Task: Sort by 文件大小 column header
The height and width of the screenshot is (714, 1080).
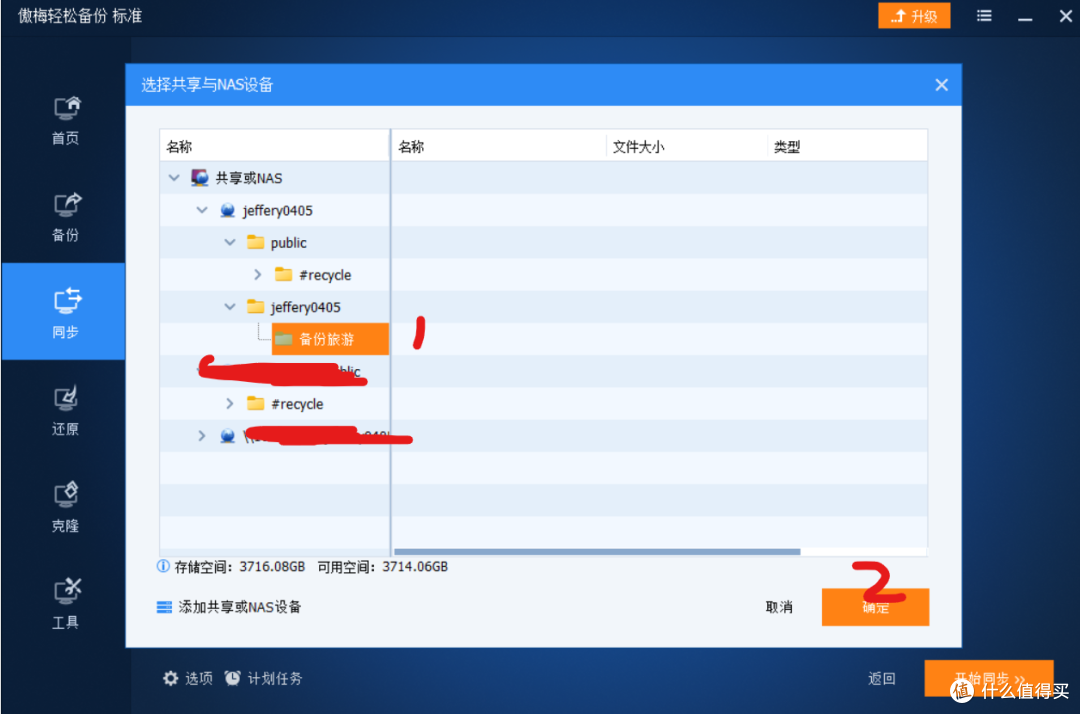Action: [687, 146]
